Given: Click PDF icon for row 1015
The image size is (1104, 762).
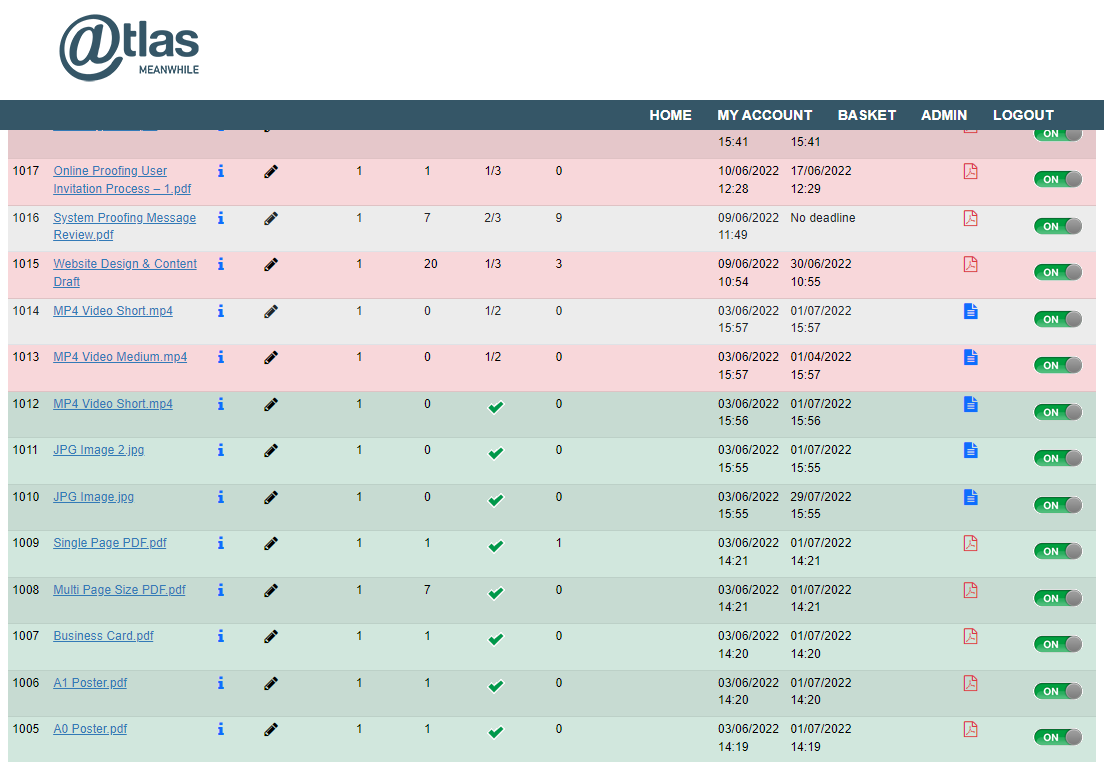Looking at the screenshot, I should point(970,264).
